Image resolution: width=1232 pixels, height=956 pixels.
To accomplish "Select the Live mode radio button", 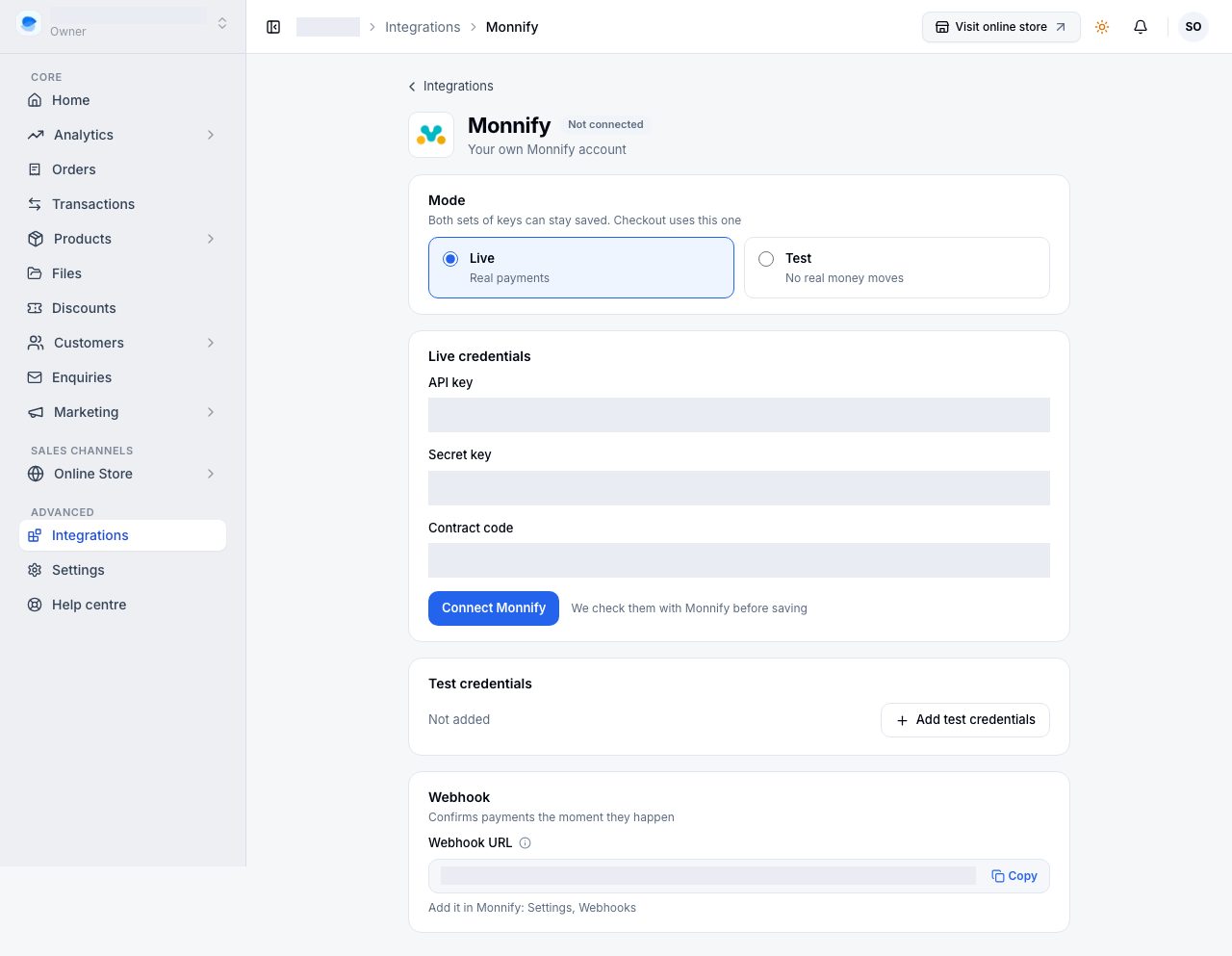I will tap(450, 259).
